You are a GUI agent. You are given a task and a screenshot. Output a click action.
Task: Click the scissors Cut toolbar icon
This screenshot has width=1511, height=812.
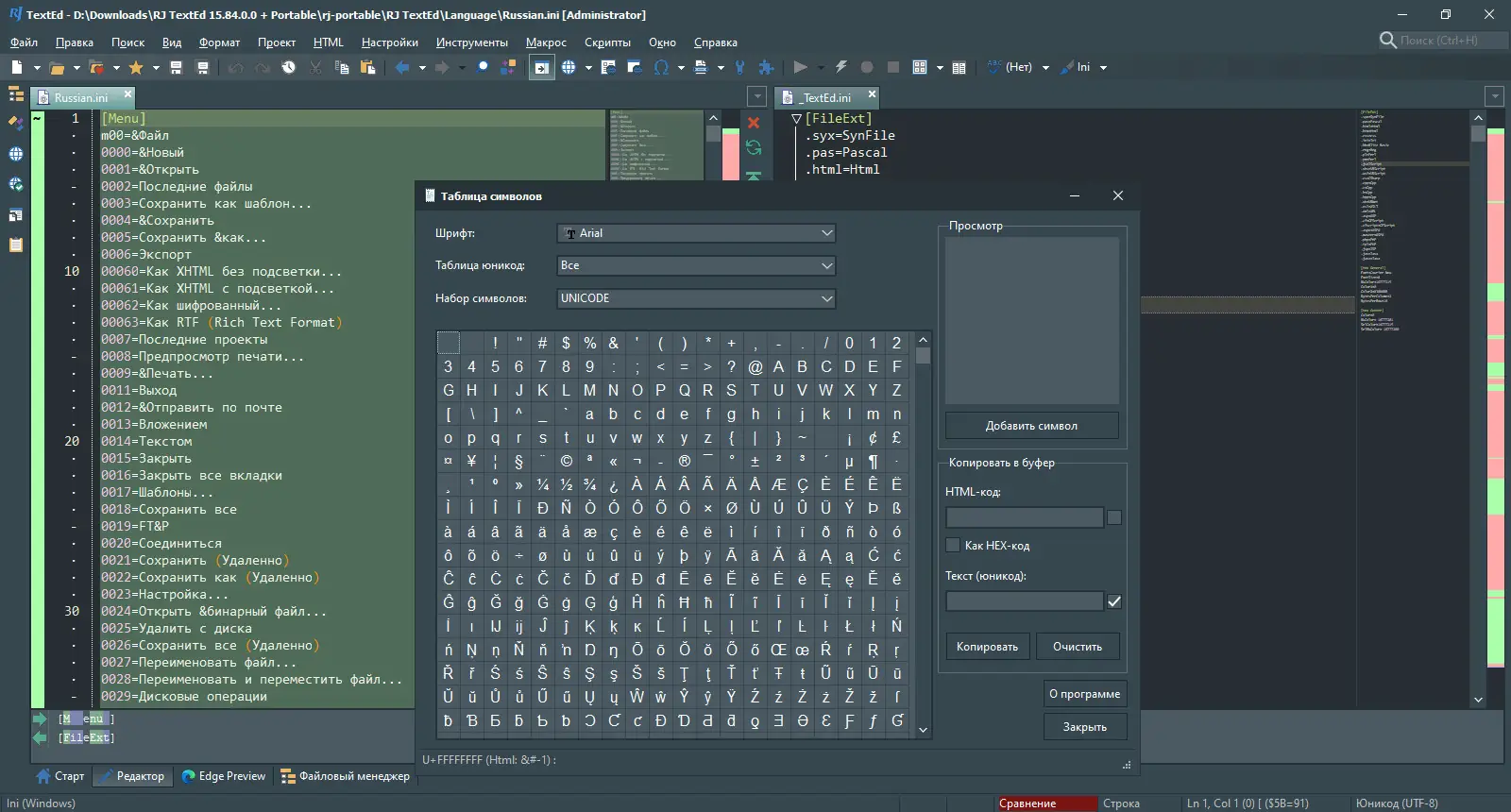[x=315, y=67]
